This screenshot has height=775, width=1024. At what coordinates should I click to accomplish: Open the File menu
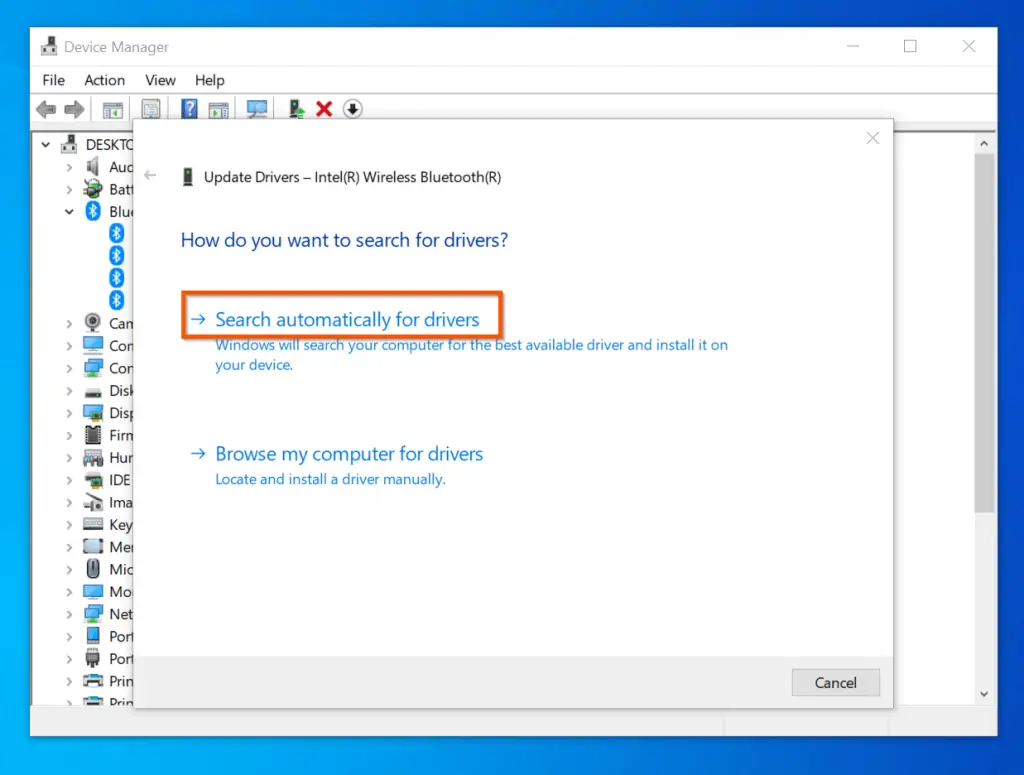53,80
